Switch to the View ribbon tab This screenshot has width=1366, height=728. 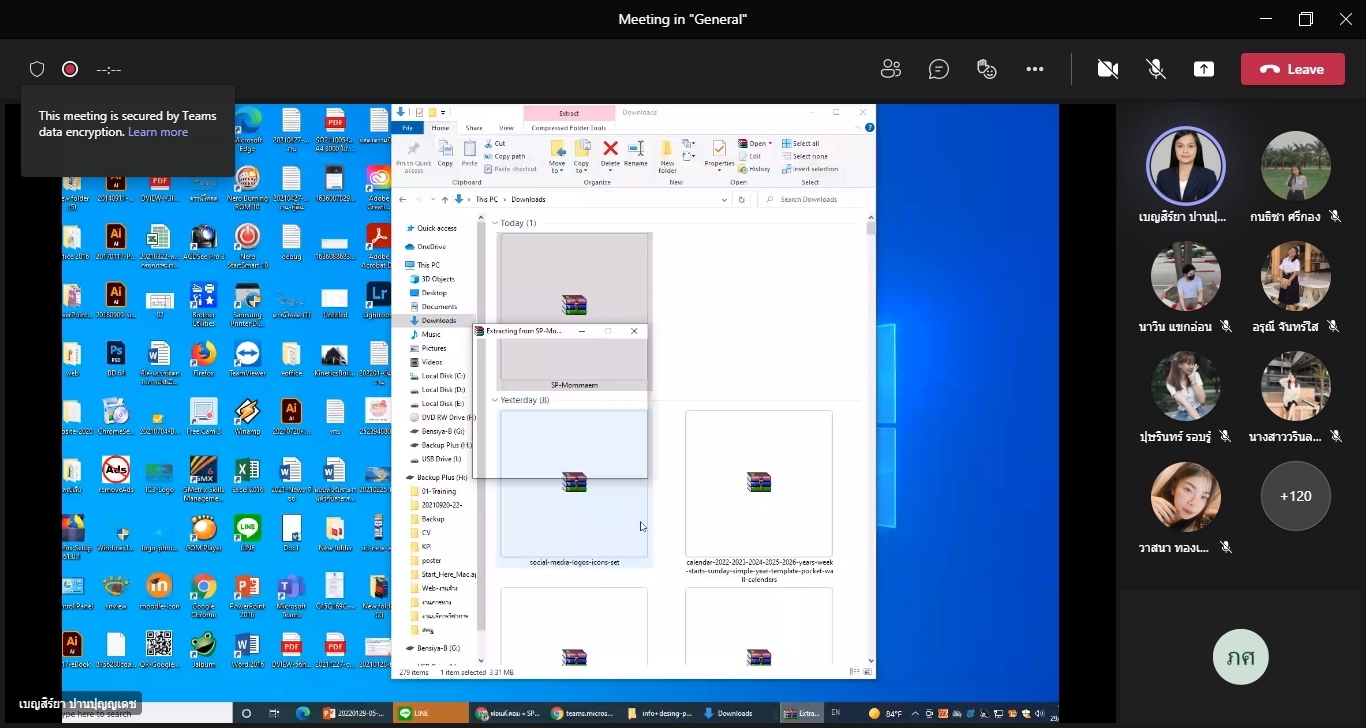506,128
